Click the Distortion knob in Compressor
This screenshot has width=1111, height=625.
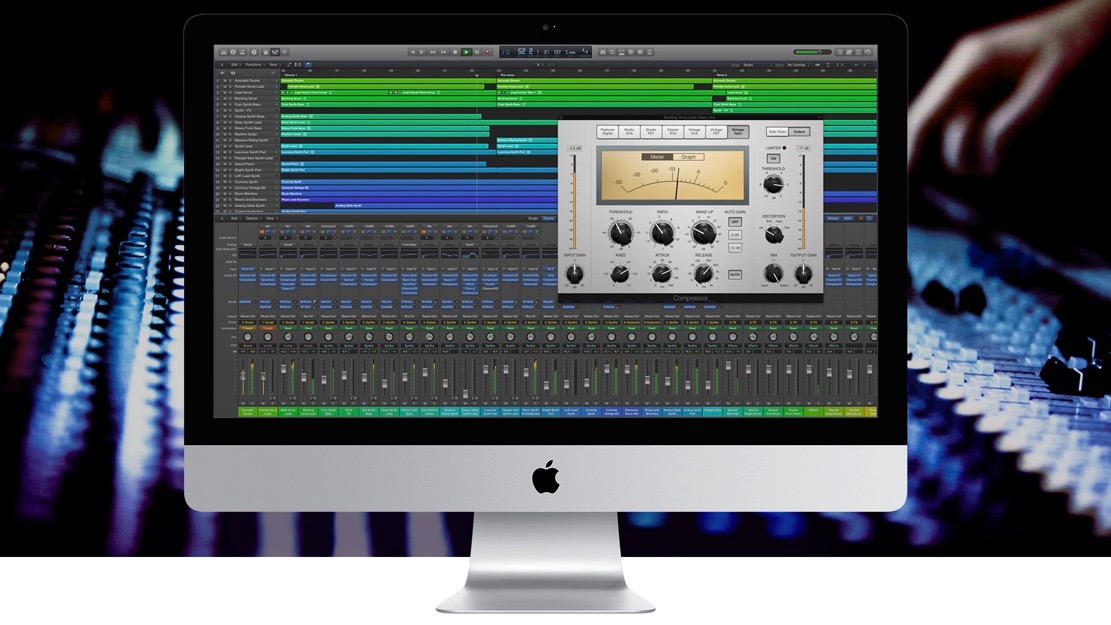(774, 235)
